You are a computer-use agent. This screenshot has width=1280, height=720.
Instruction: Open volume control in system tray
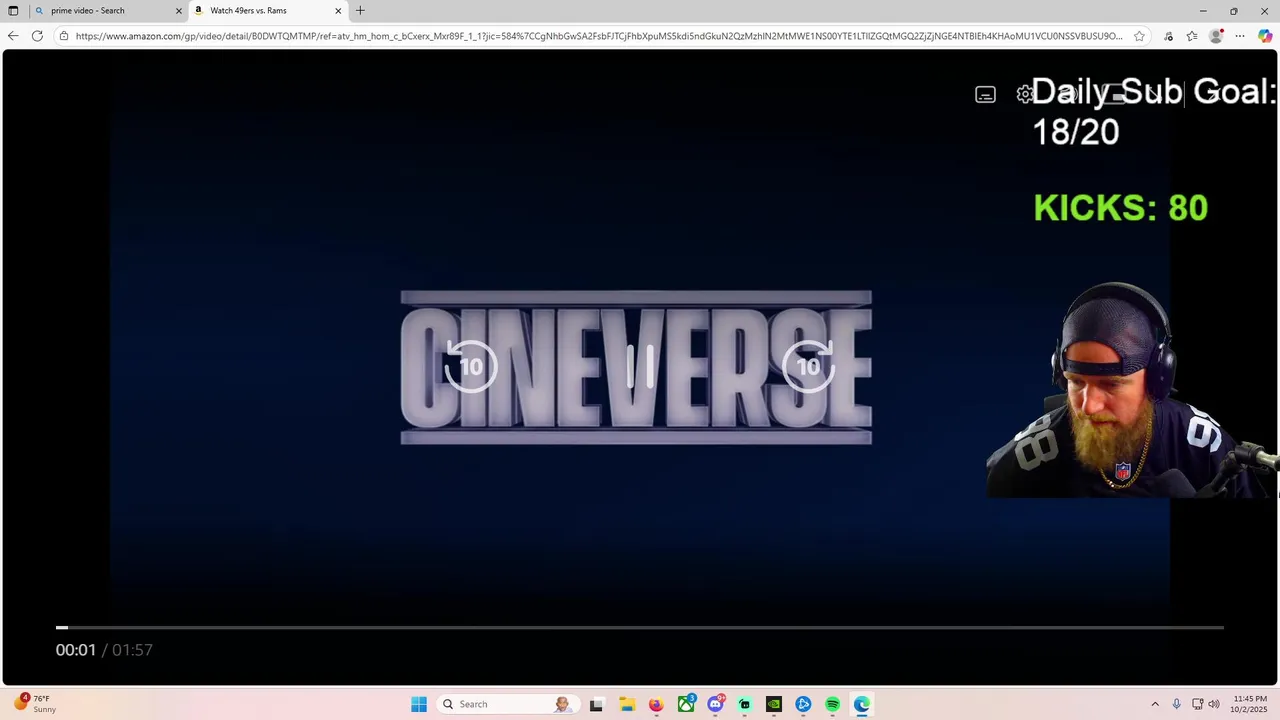(x=1214, y=704)
